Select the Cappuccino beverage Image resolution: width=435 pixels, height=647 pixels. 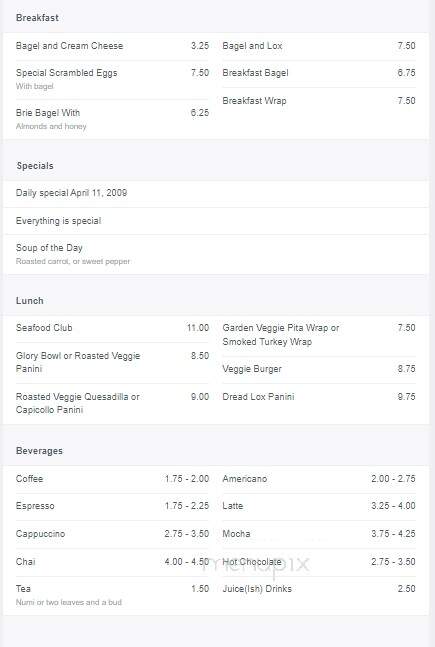pos(112,534)
